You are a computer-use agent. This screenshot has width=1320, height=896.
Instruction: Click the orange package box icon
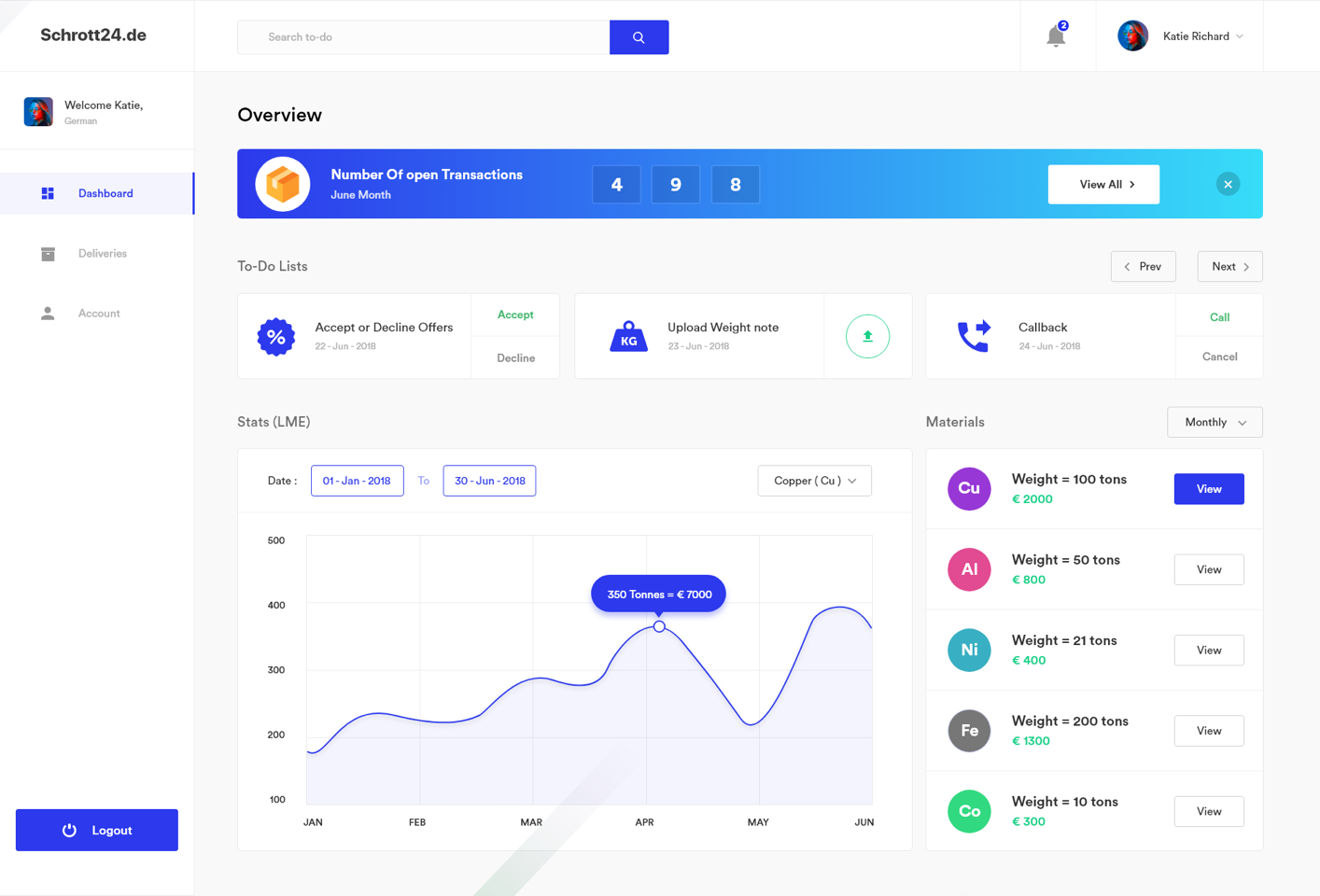[283, 184]
